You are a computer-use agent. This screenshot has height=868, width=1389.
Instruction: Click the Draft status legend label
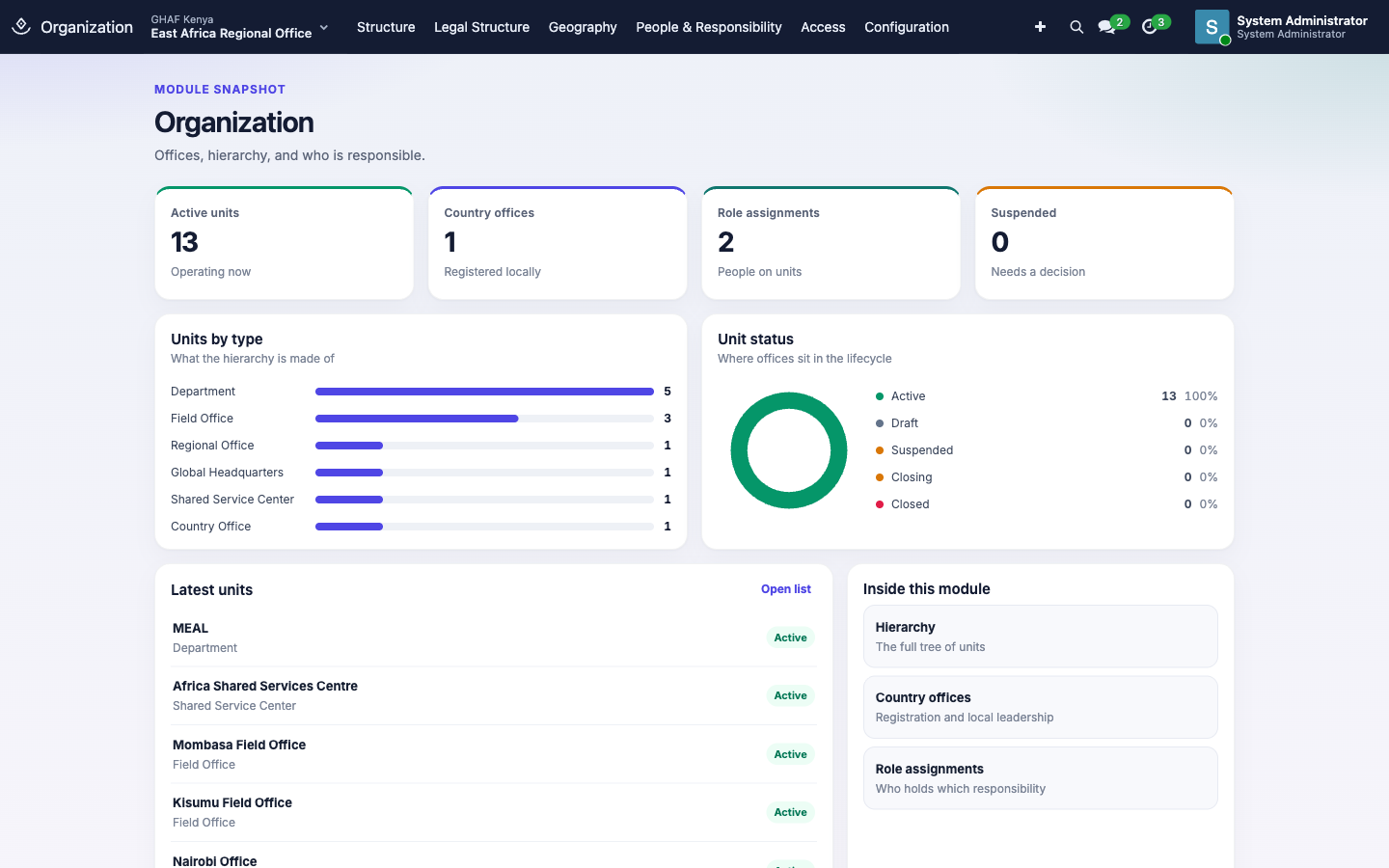(x=905, y=423)
